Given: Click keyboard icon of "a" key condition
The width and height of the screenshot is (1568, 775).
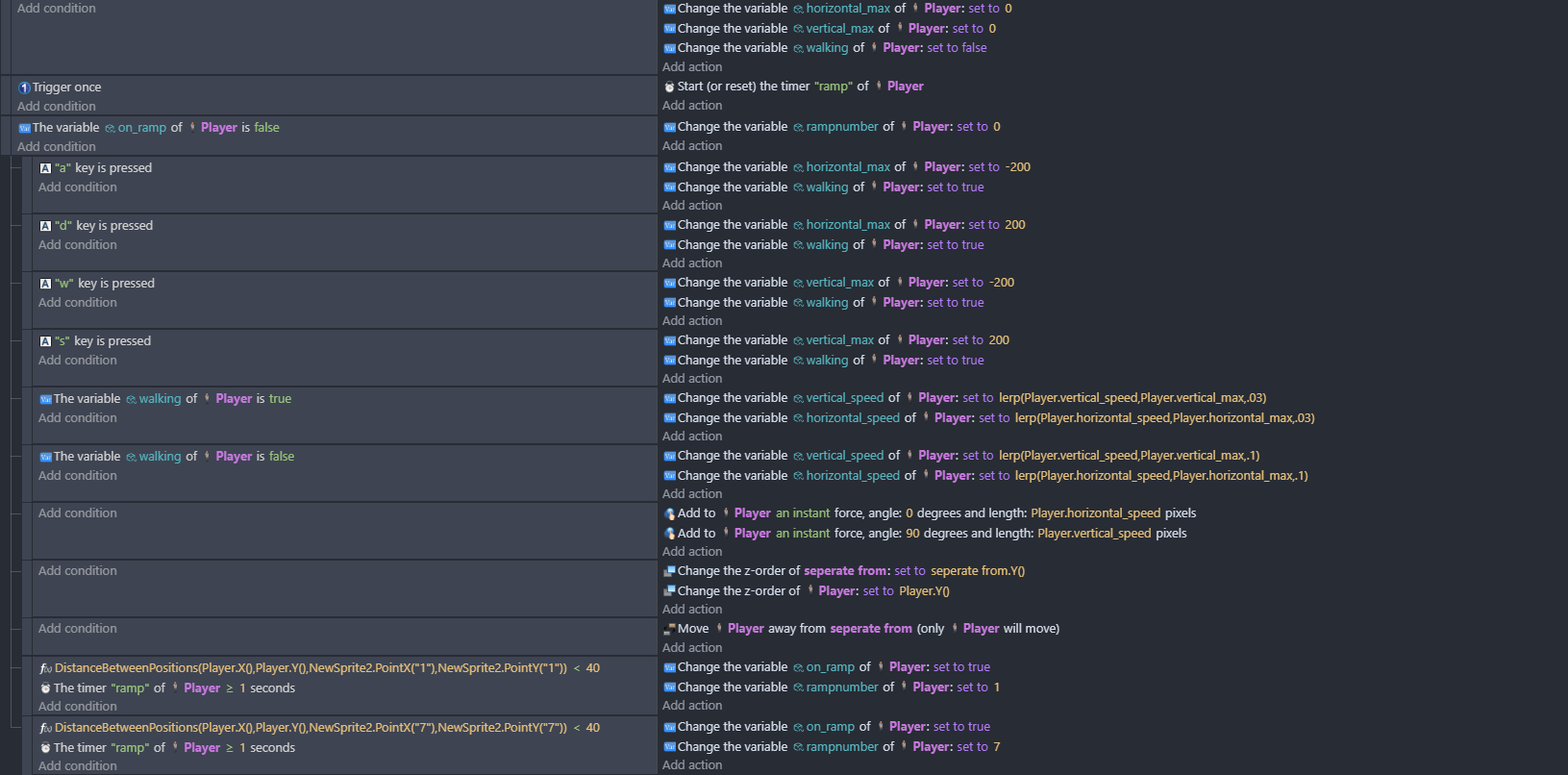Looking at the screenshot, I should 45,168.
